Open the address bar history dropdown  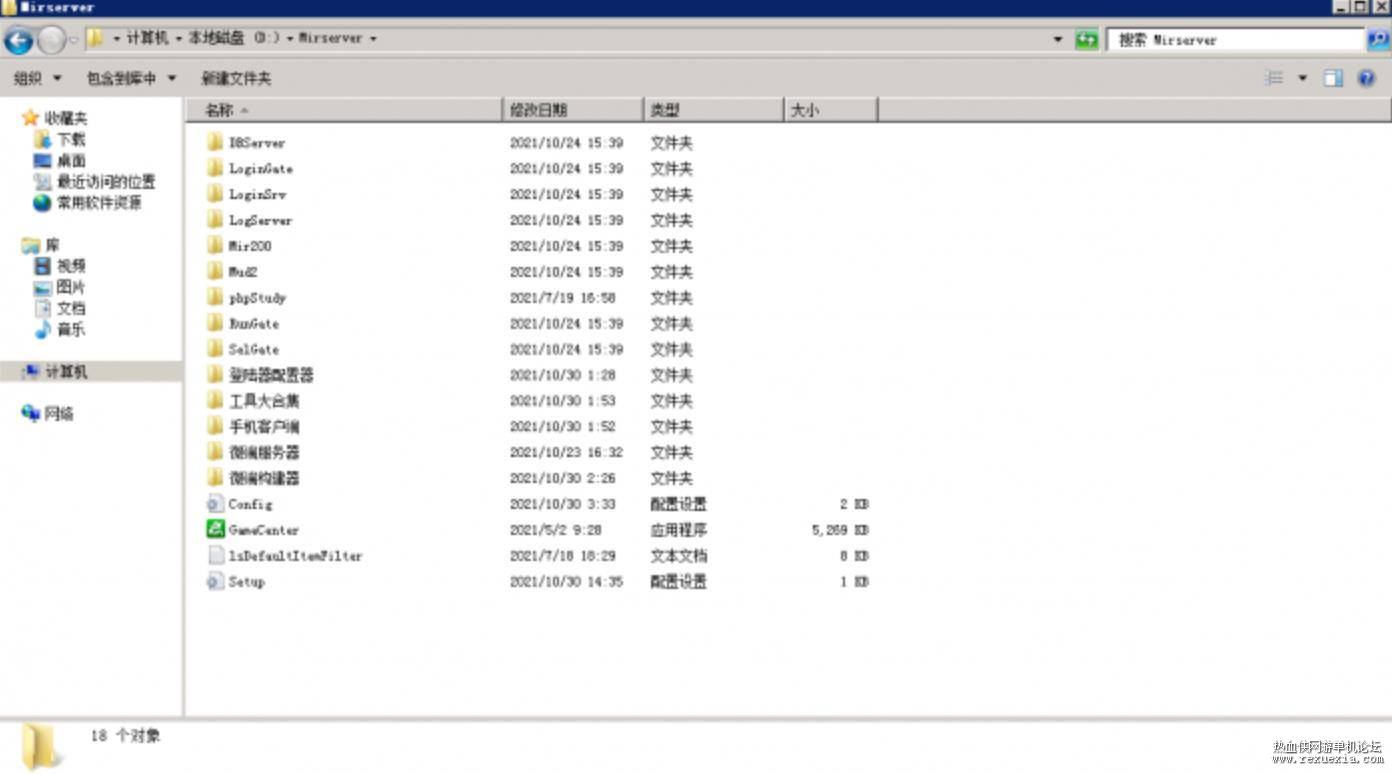click(x=1058, y=40)
